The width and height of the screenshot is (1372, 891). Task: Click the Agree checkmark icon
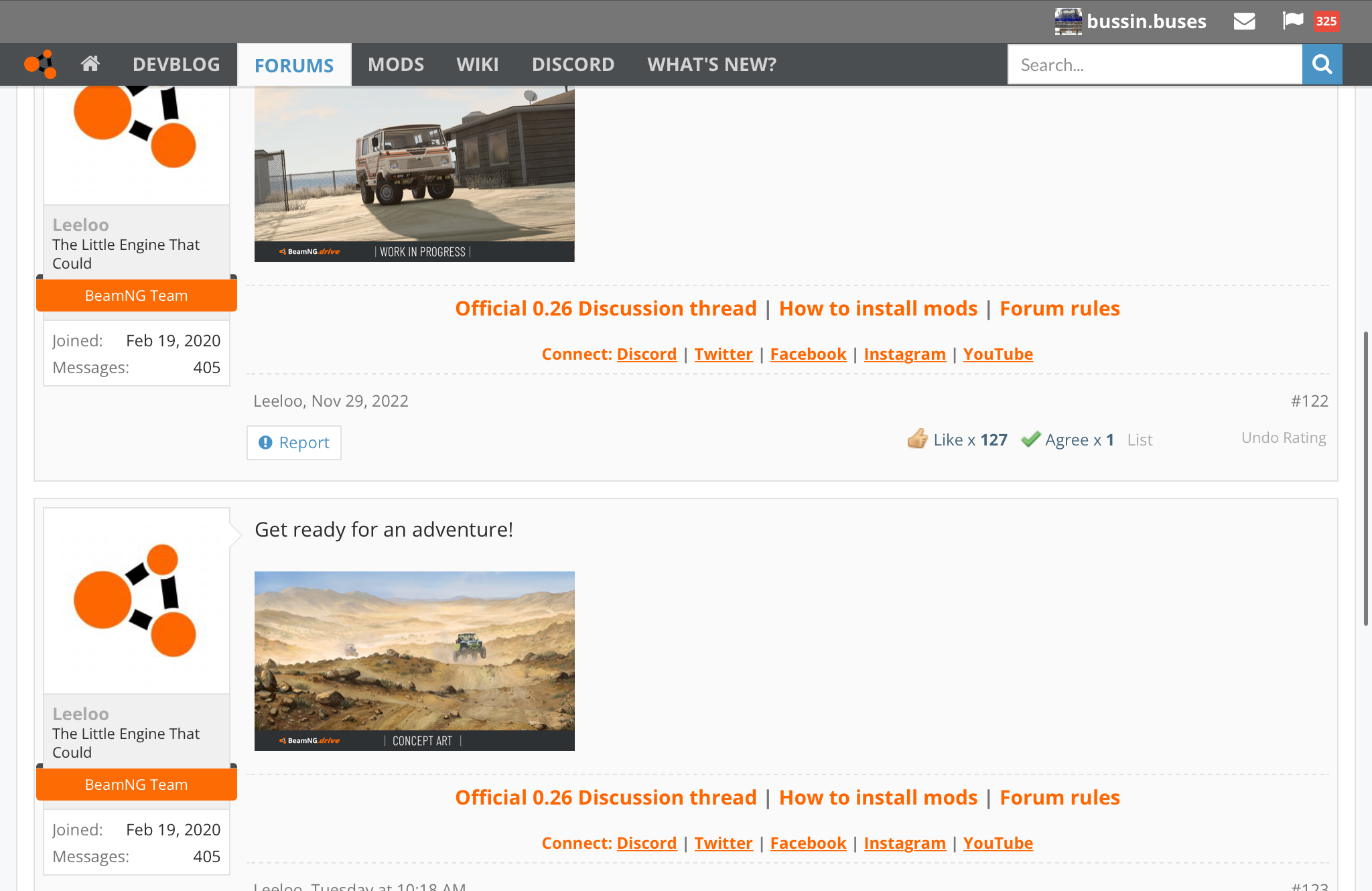(x=1030, y=439)
